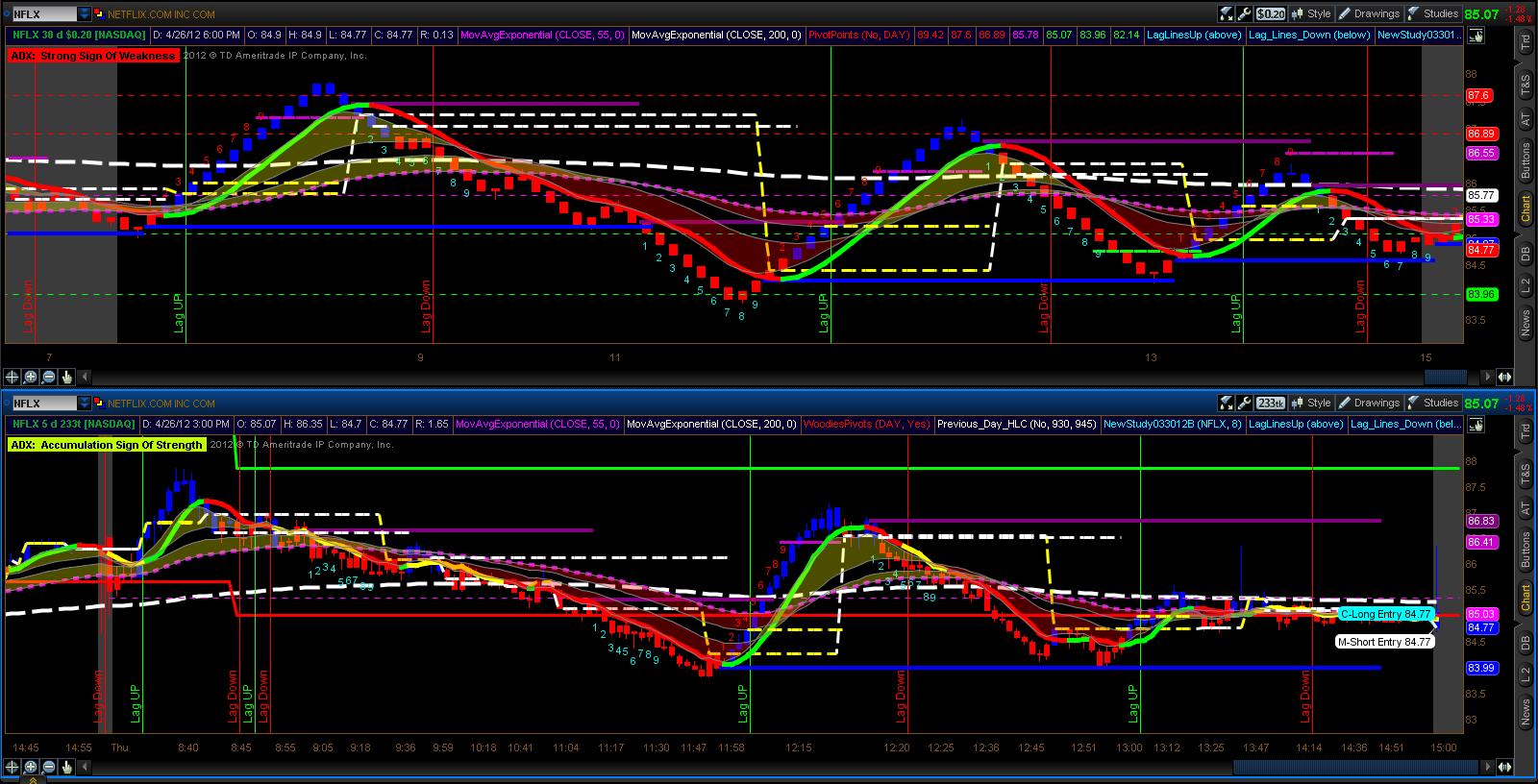
Task: Click top chart symbol field NFLX
Action: [44, 14]
